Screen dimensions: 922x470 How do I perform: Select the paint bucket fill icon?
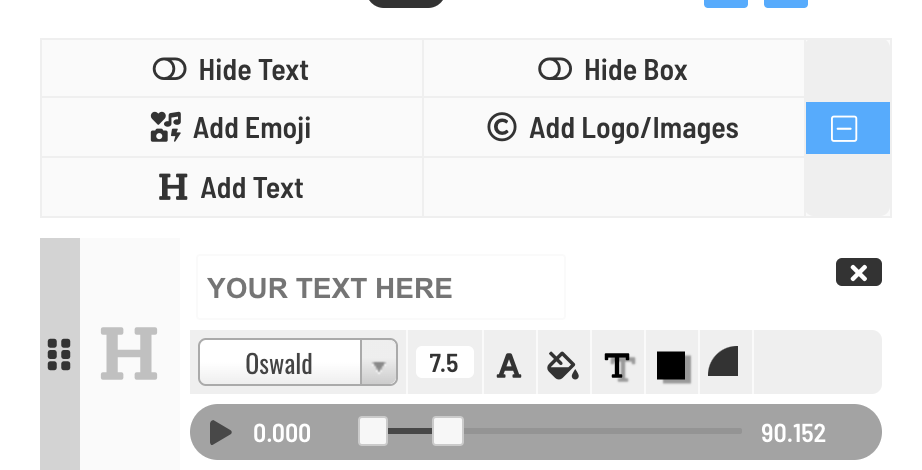click(563, 364)
